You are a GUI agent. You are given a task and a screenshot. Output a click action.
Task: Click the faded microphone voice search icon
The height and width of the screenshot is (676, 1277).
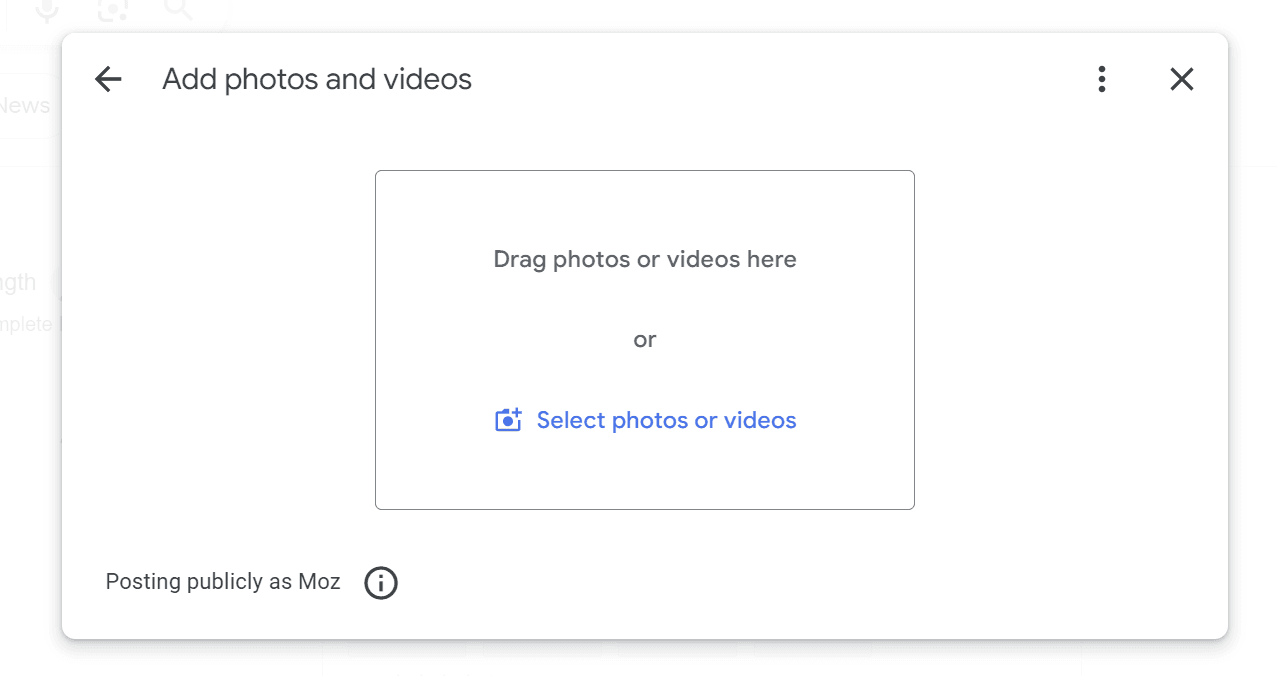[47, 10]
